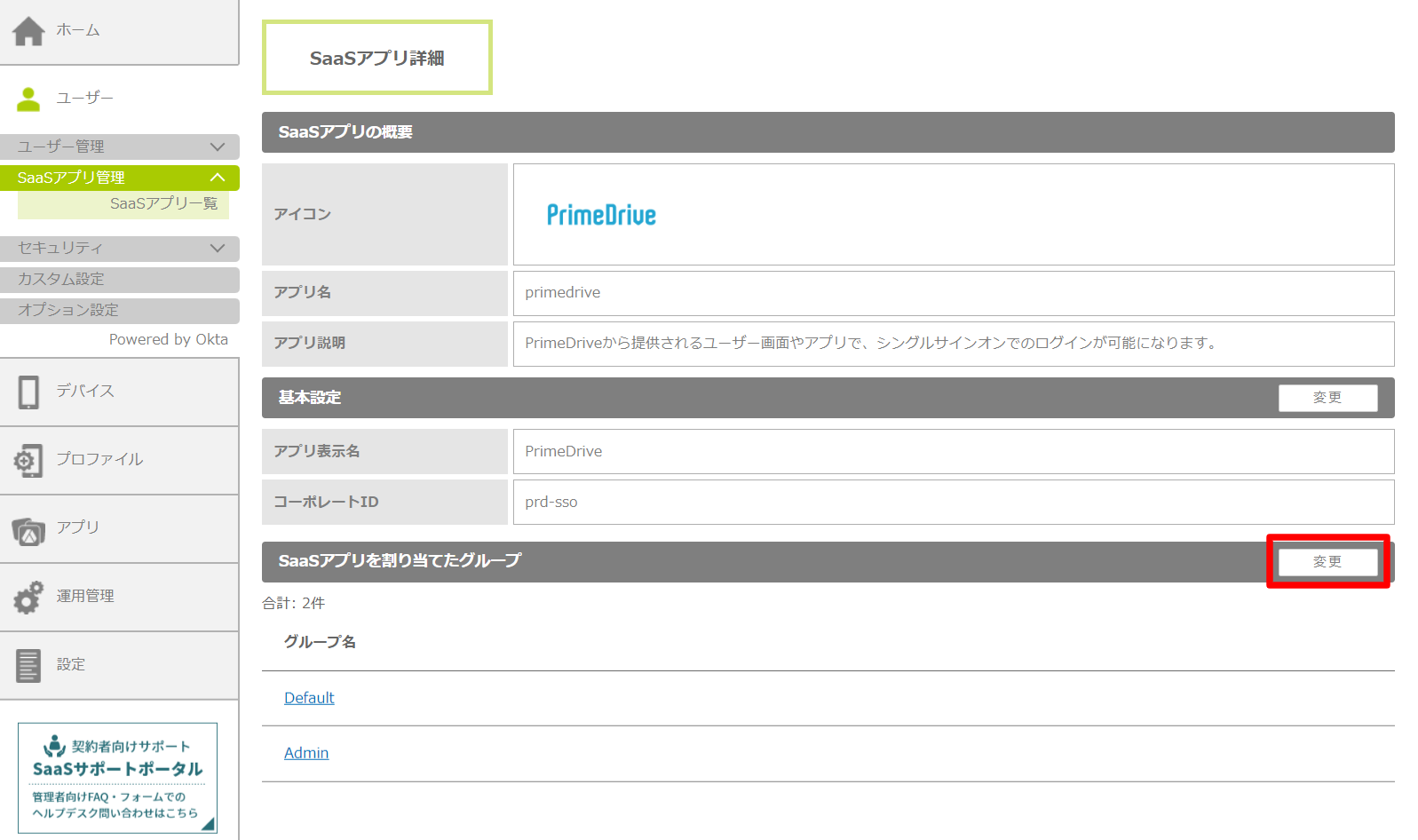1418x840 pixels.
Task: Open the Device phone icon
Action: tap(28, 392)
